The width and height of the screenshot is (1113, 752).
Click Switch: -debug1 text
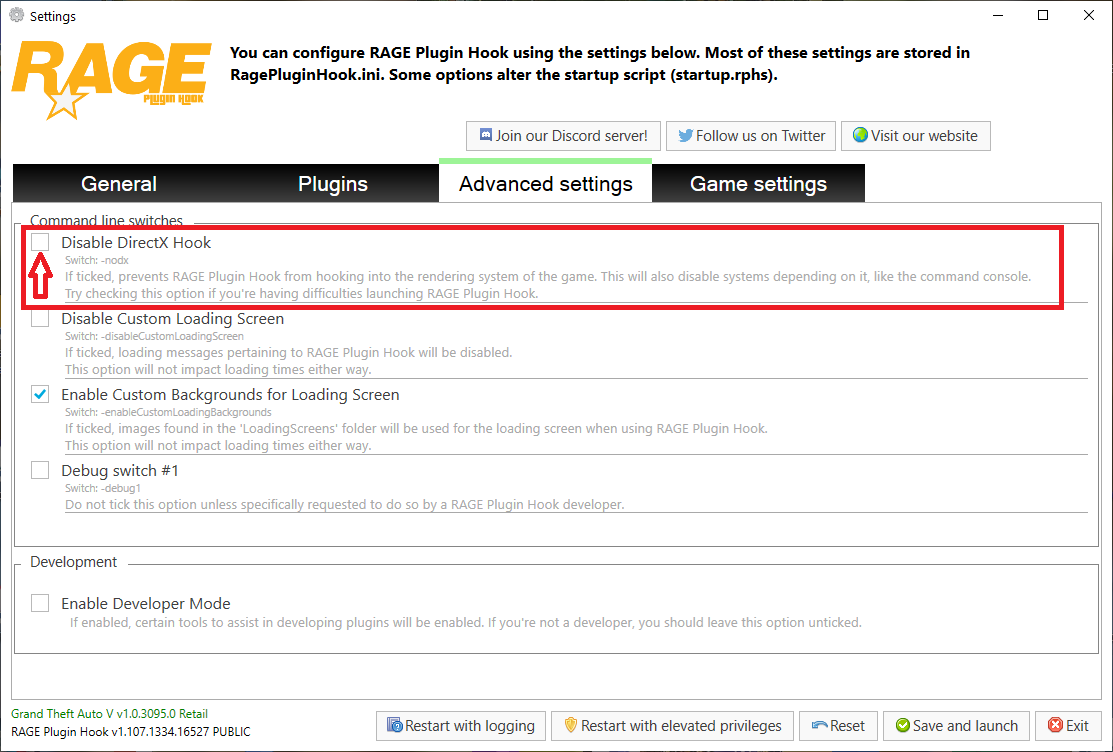pyautogui.click(x=103, y=488)
